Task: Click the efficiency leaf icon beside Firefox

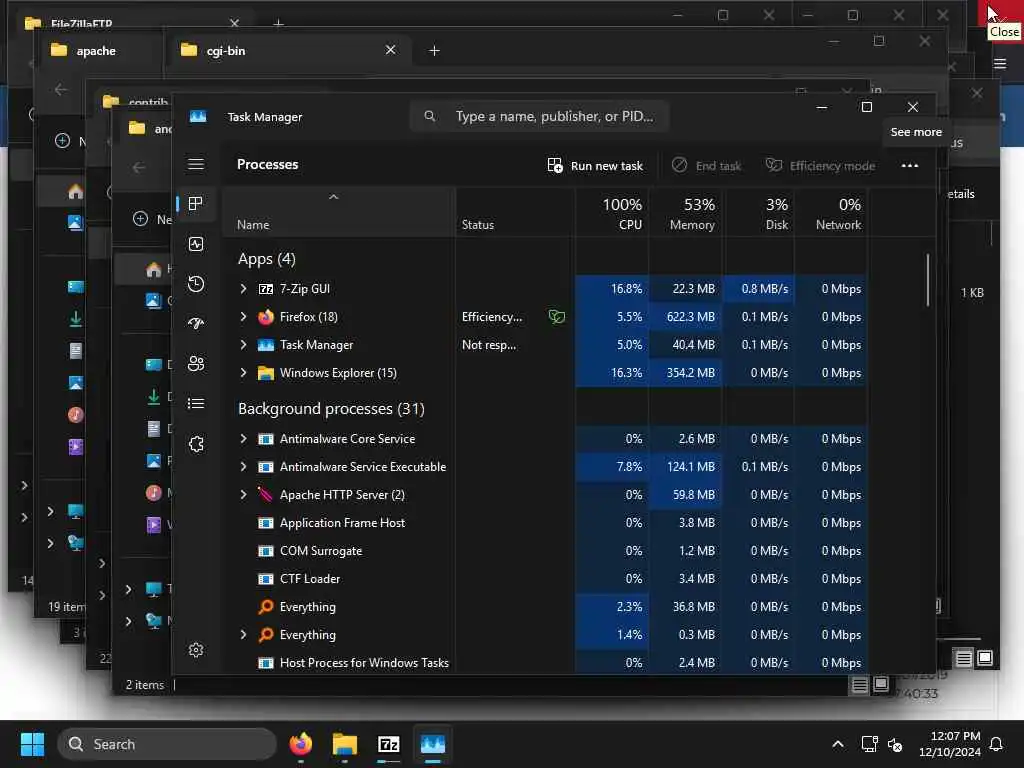Action: point(556,317)
